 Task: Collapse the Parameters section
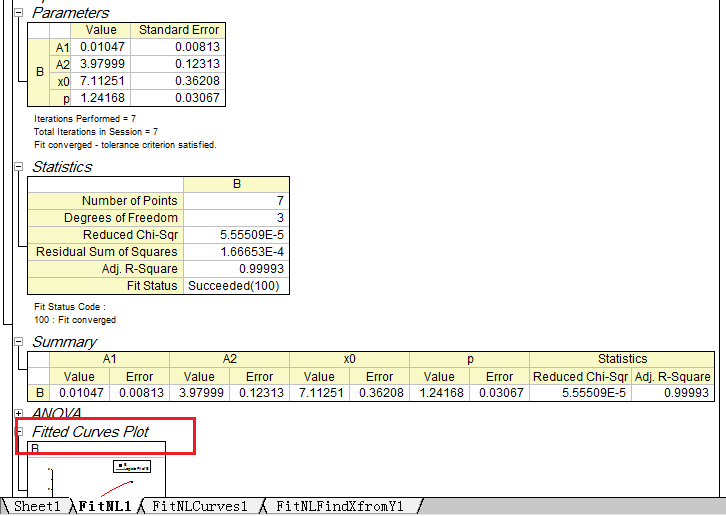pos(20,13)
